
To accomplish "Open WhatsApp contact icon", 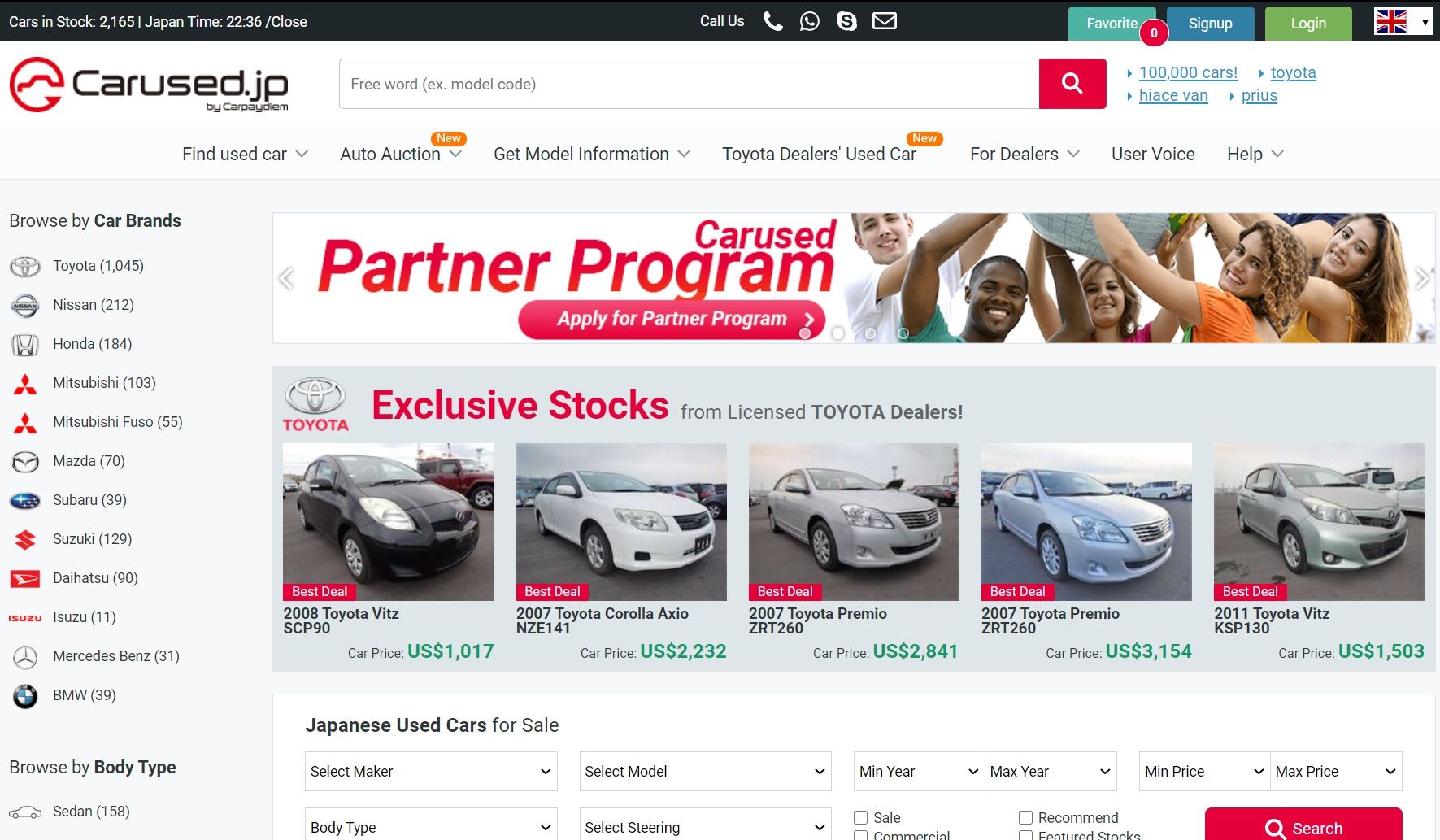I will (809, 21).
